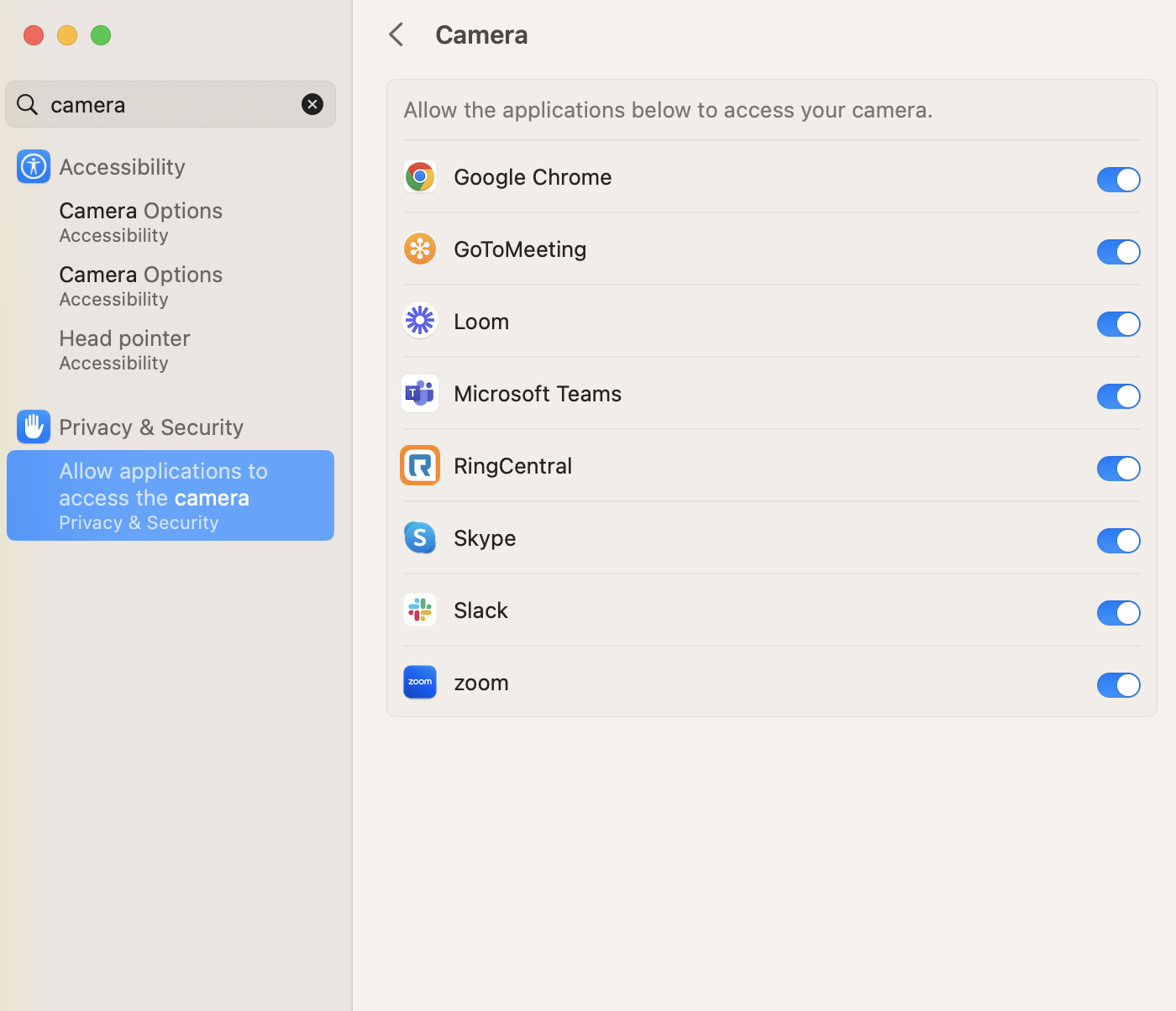
Task: Click the Microsoft Teams label
Action: [538, 394]
